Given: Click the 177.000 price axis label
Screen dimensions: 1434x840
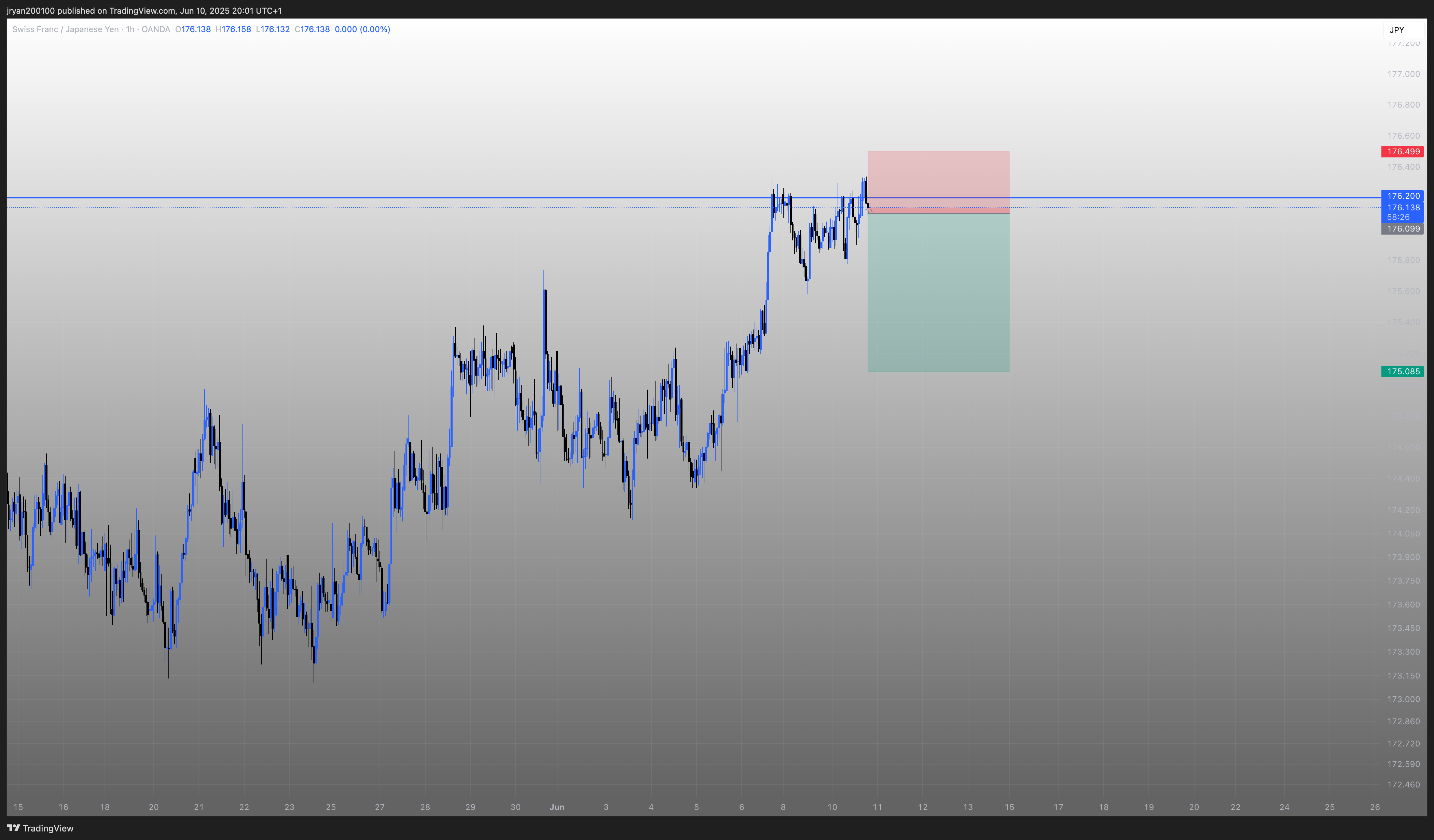Looking at the screenshot, I should [x=1403, y=74].
